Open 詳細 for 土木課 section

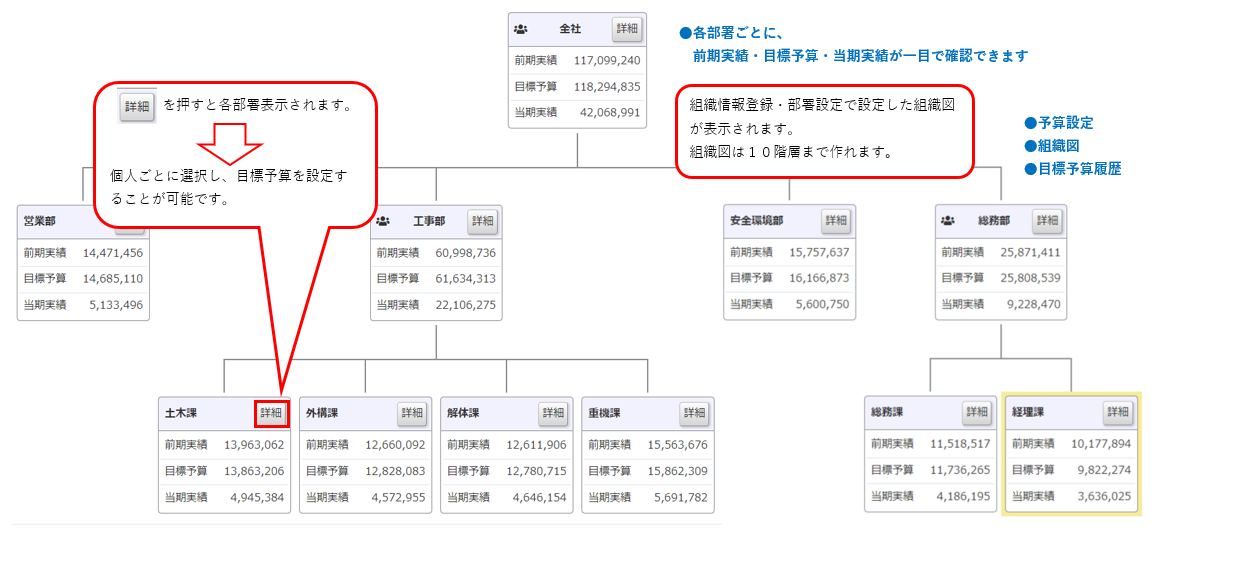271,413
